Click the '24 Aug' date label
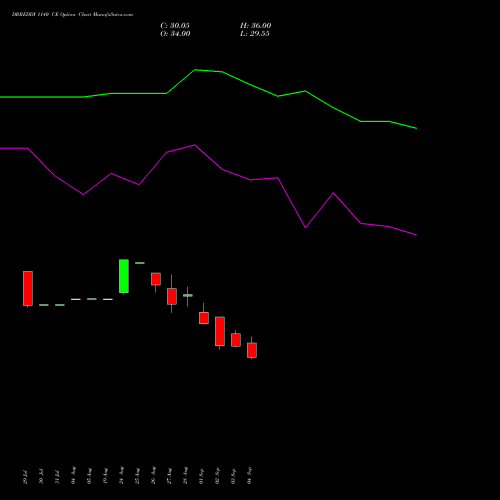Viewport: 500px width, 500px height. click(x=121, y=475)
